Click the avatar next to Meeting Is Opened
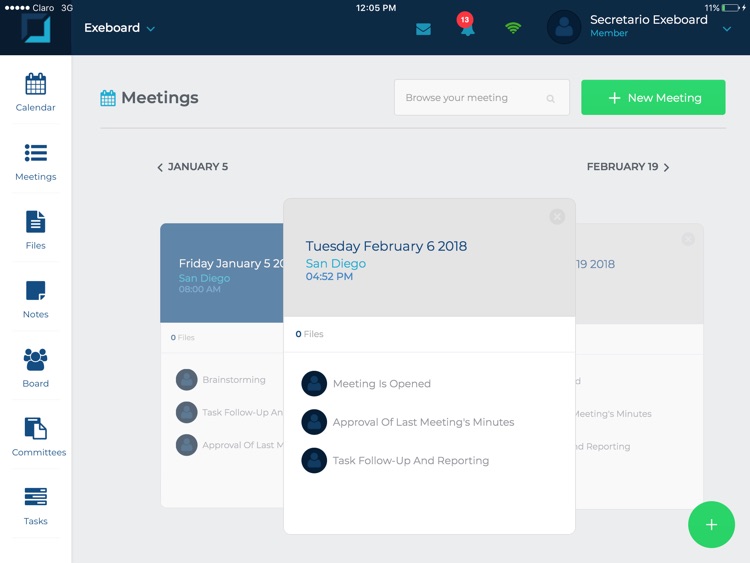This screenshot has height=563, width=750. pyautogui.click(x=314, y=384)
